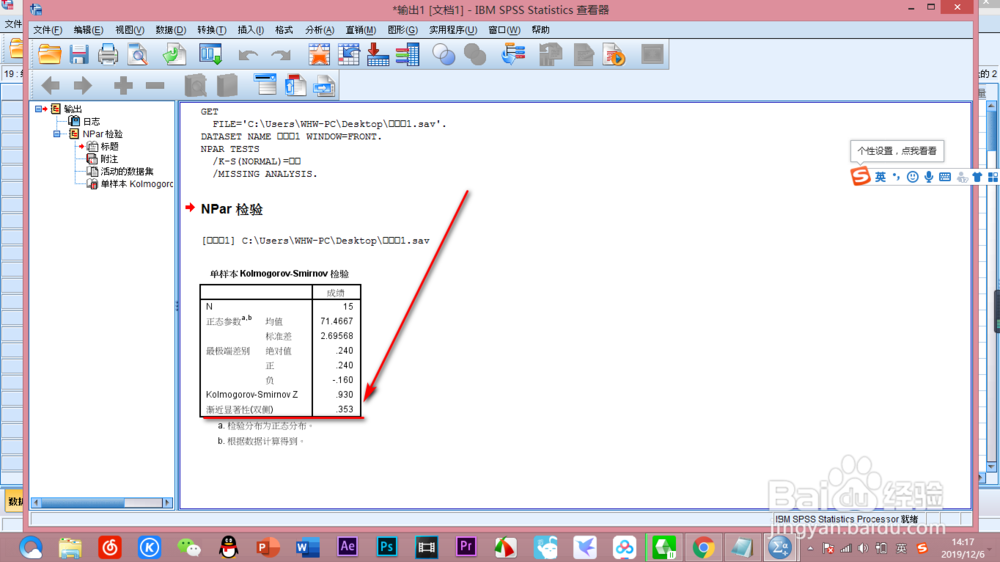Open the 窗口(W) menu

(x=504, y=30)
